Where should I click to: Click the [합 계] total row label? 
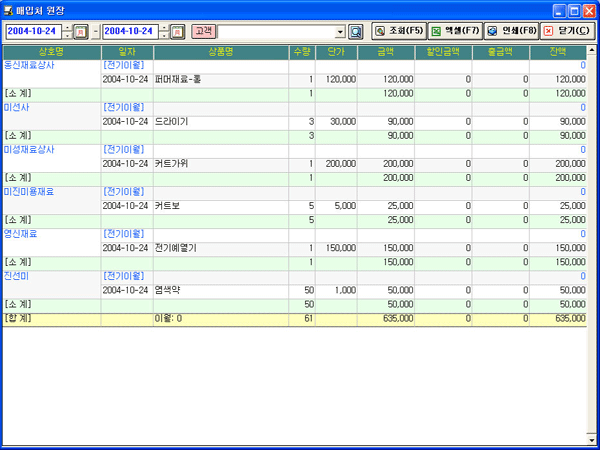click(18, 318)
